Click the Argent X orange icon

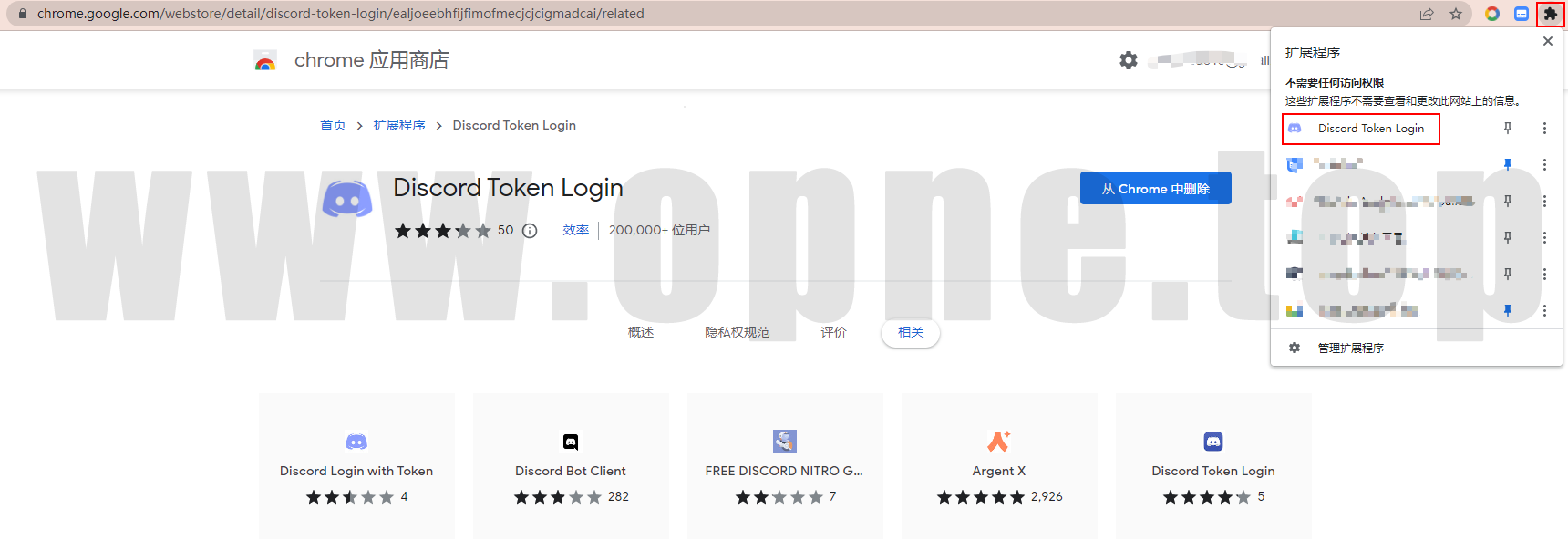pos(999,442)
